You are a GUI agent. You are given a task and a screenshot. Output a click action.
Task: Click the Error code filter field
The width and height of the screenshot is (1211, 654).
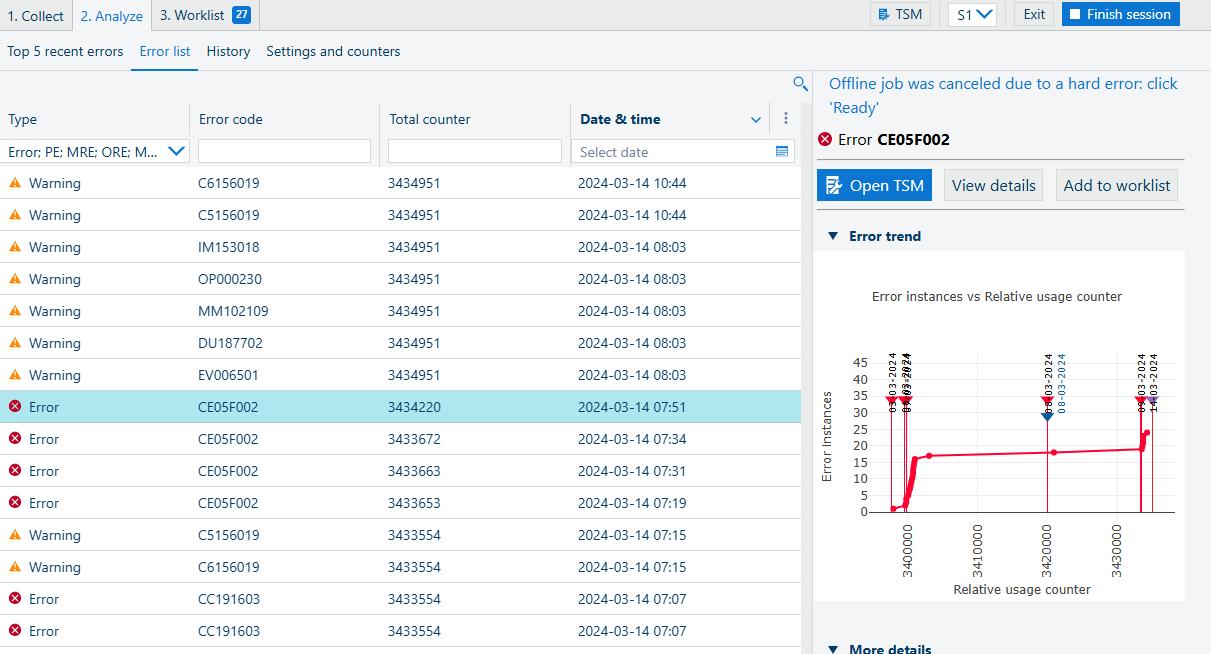pyautogui.click(x=284, y=152)
